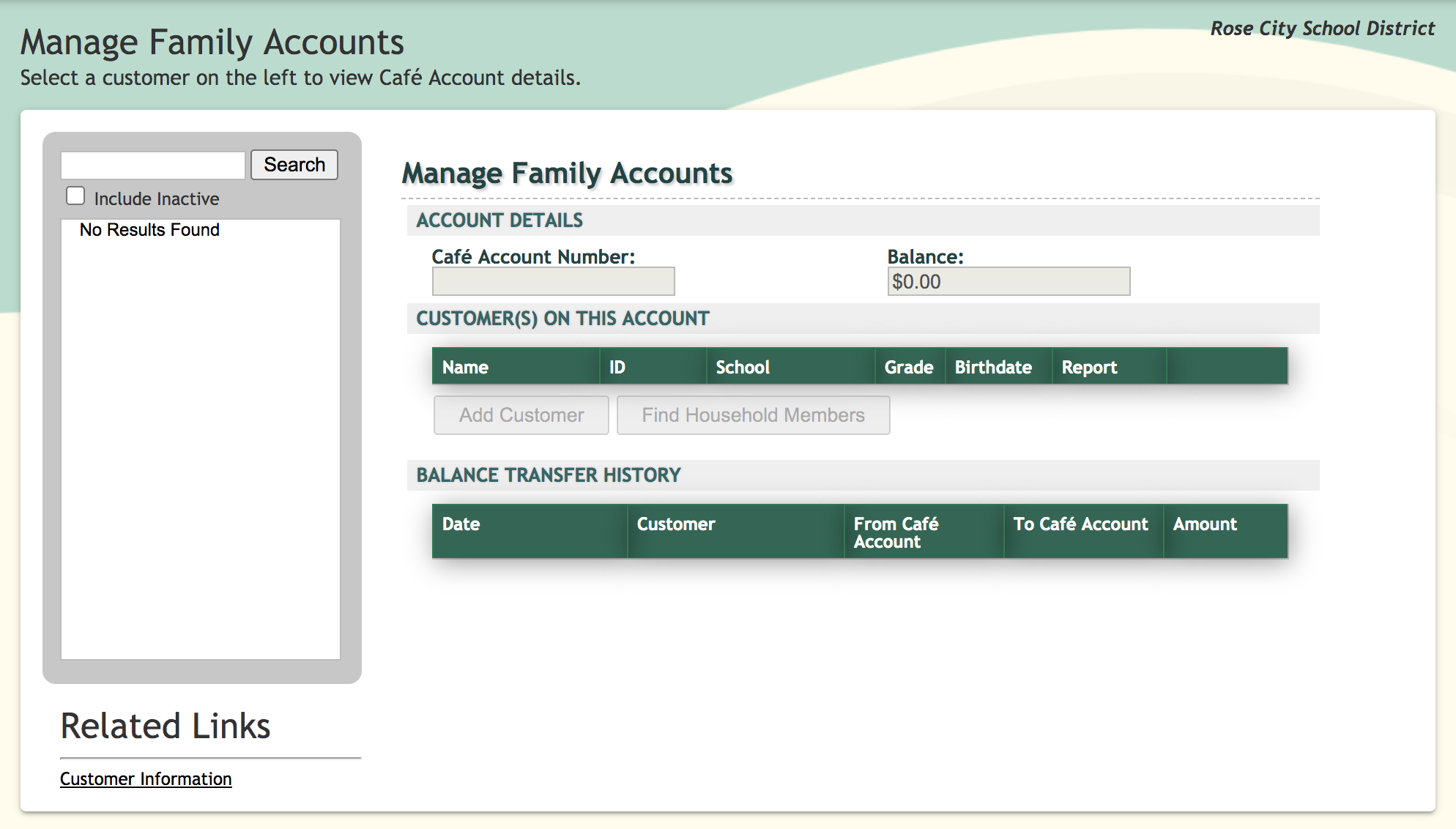This screenshot has height=829, width=1456.
Task: Click the Name column header
Action: pos(465,367)
